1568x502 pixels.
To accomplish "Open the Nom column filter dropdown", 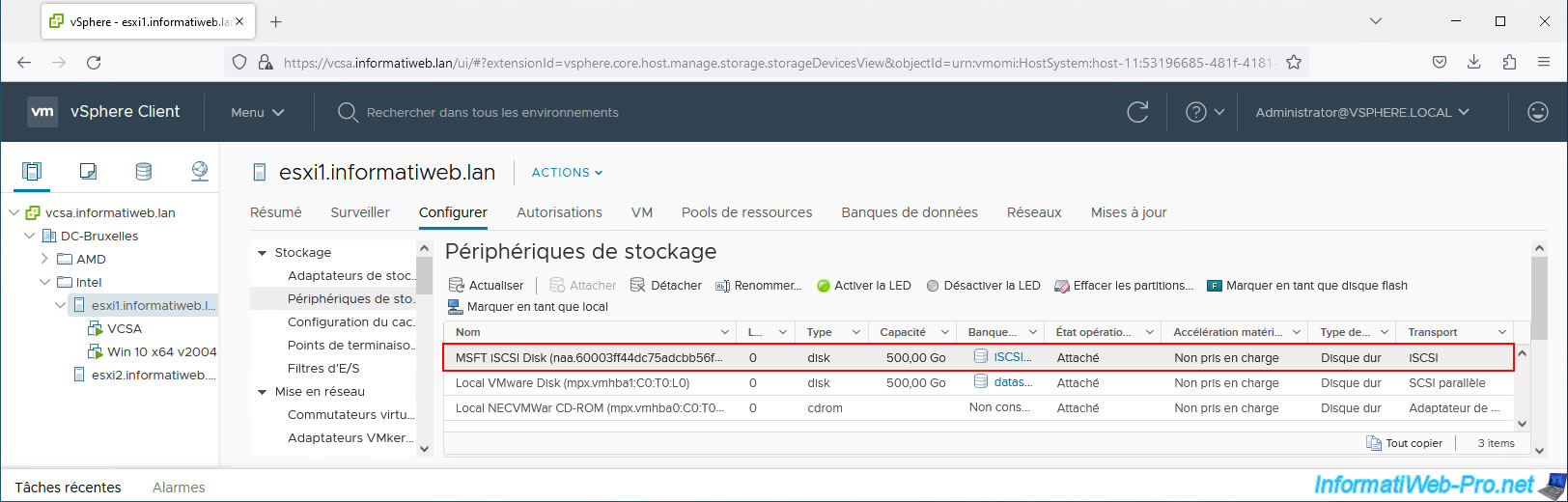I will point(726,332).
